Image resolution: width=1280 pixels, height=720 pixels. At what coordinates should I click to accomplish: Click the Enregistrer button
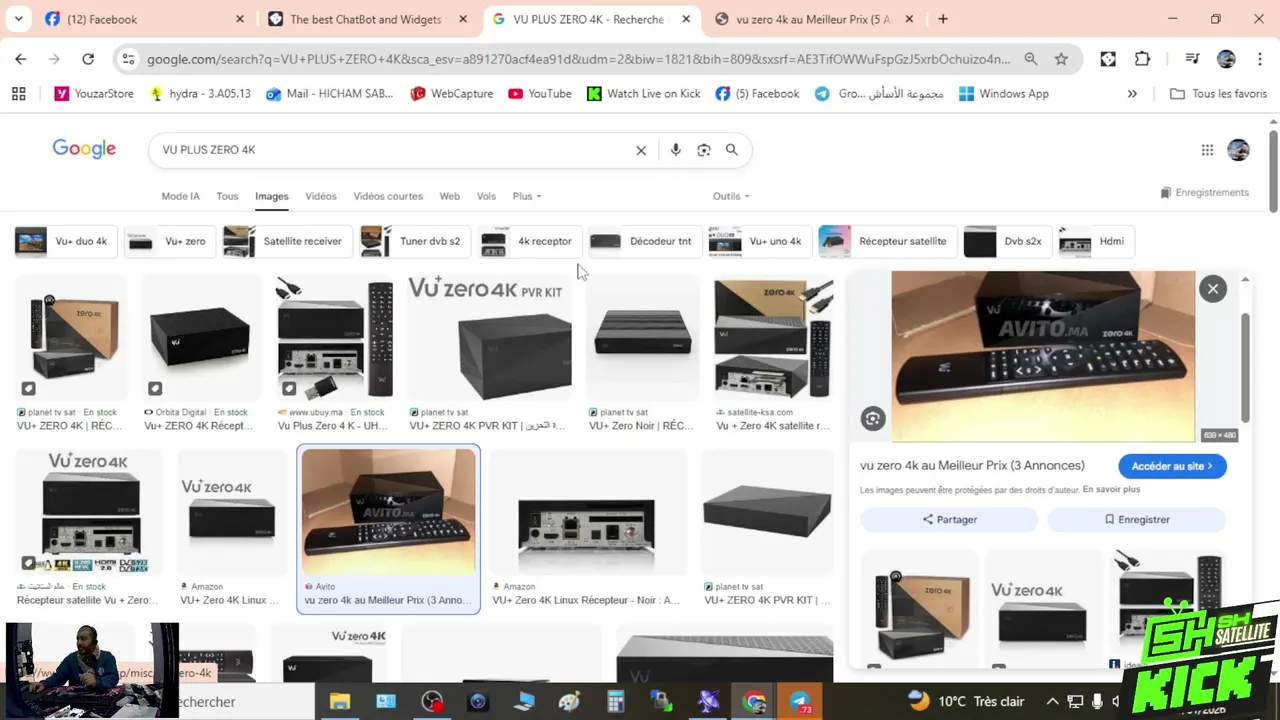tap(1136, 520)
